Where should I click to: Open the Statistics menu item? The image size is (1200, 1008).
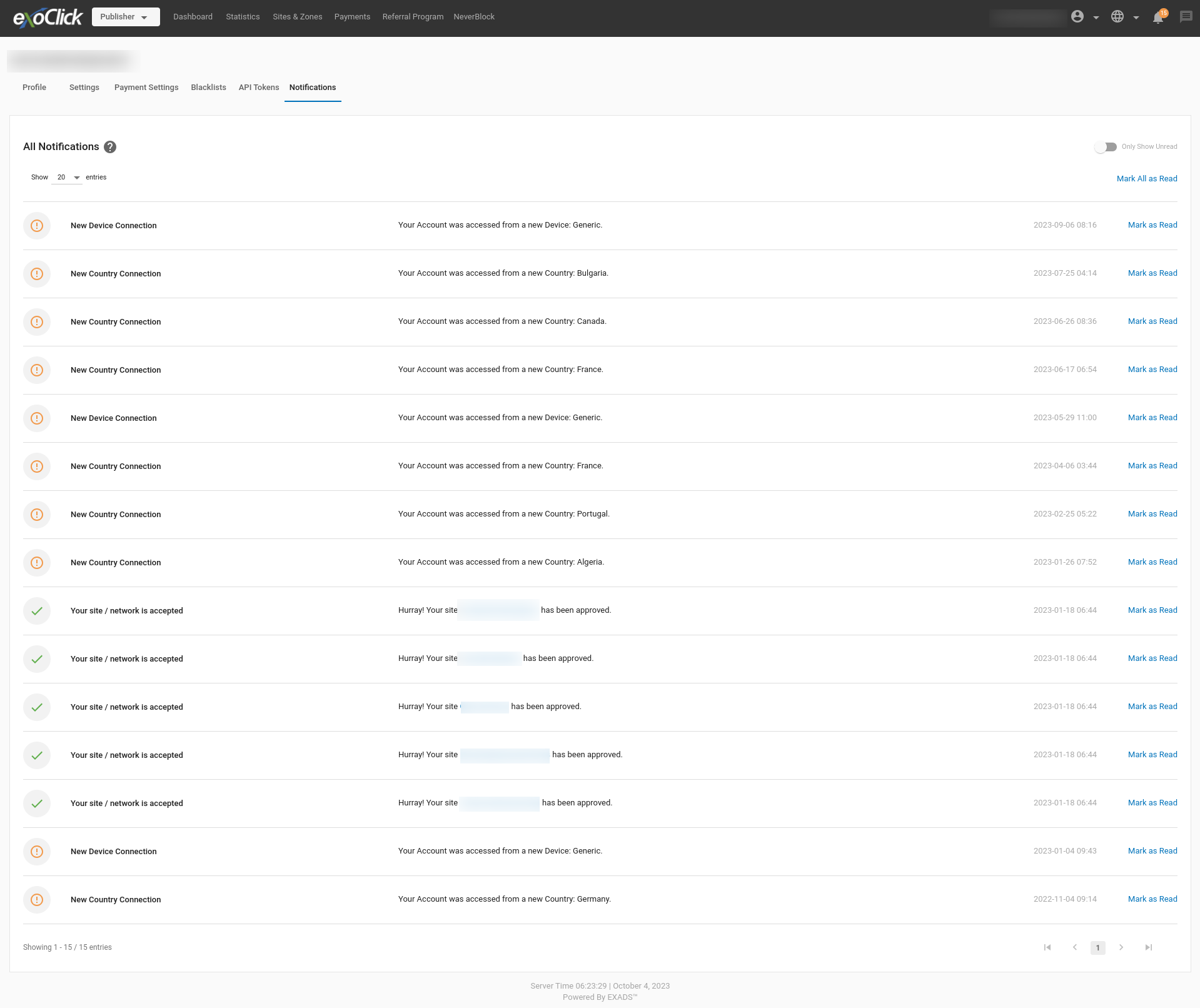coord(243,17)
